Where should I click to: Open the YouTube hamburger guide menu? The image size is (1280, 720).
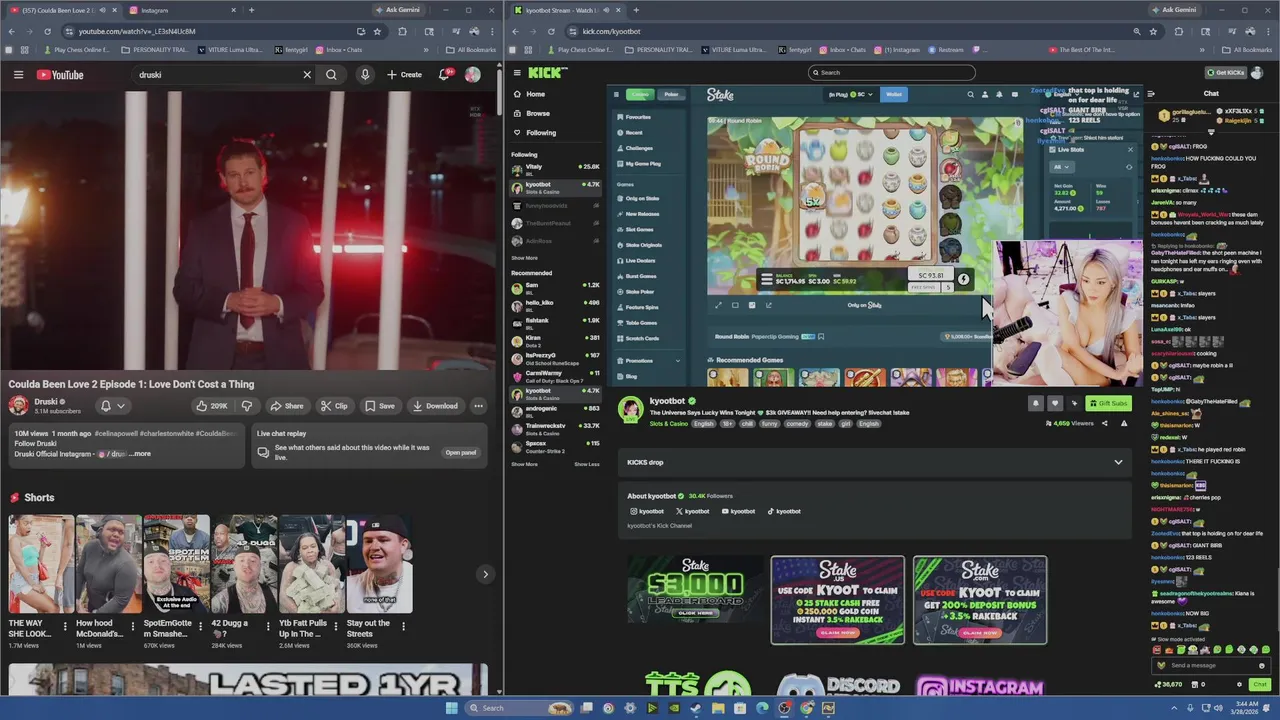pyautogui.click(x=18, y=75)
